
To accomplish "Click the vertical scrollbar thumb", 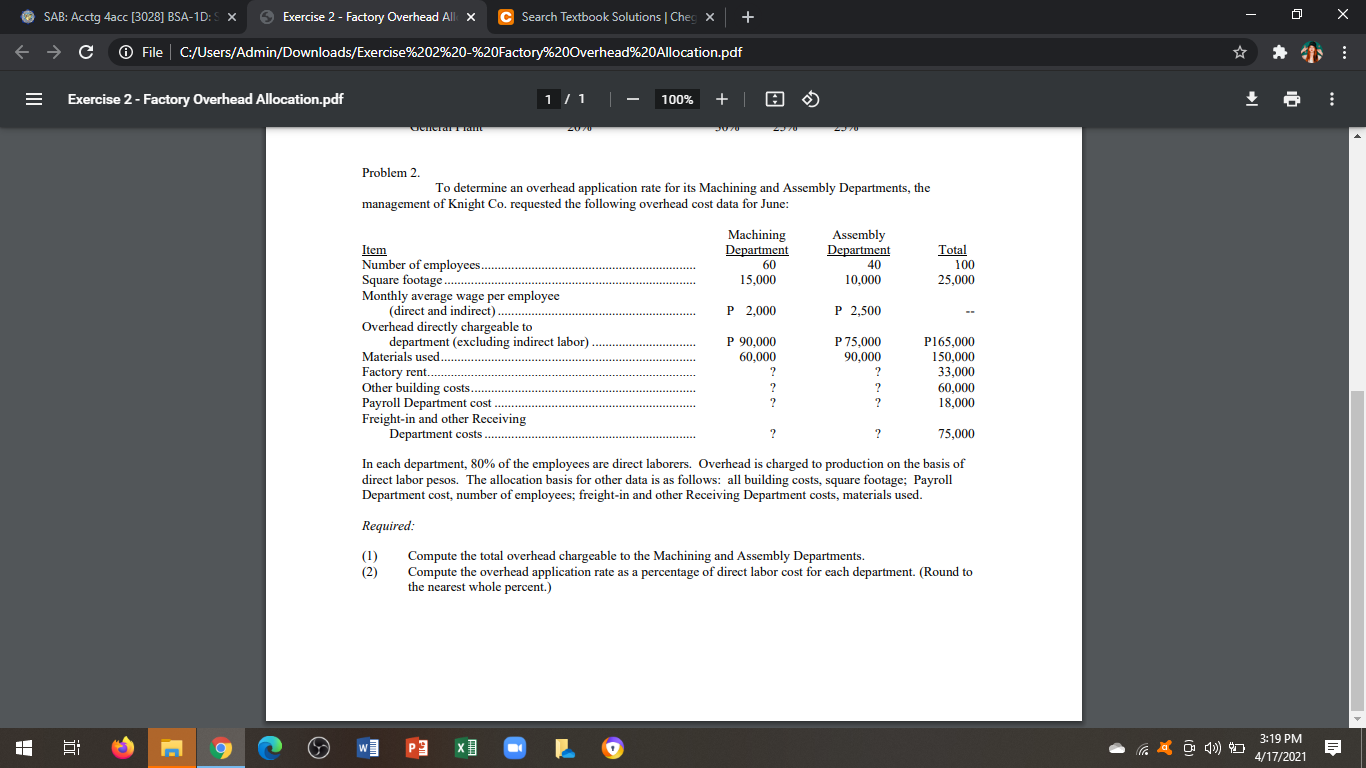I will (1358, 548).
